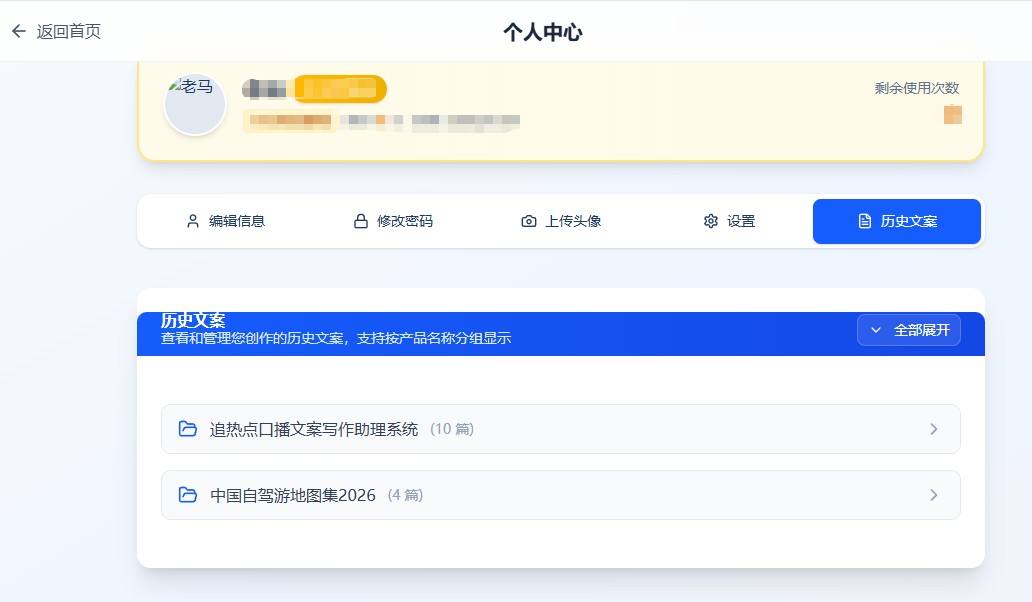Screen dimensions: 1032x602
Task: Click the lock icon on 修改密码
Action: (x=361, y=221)
